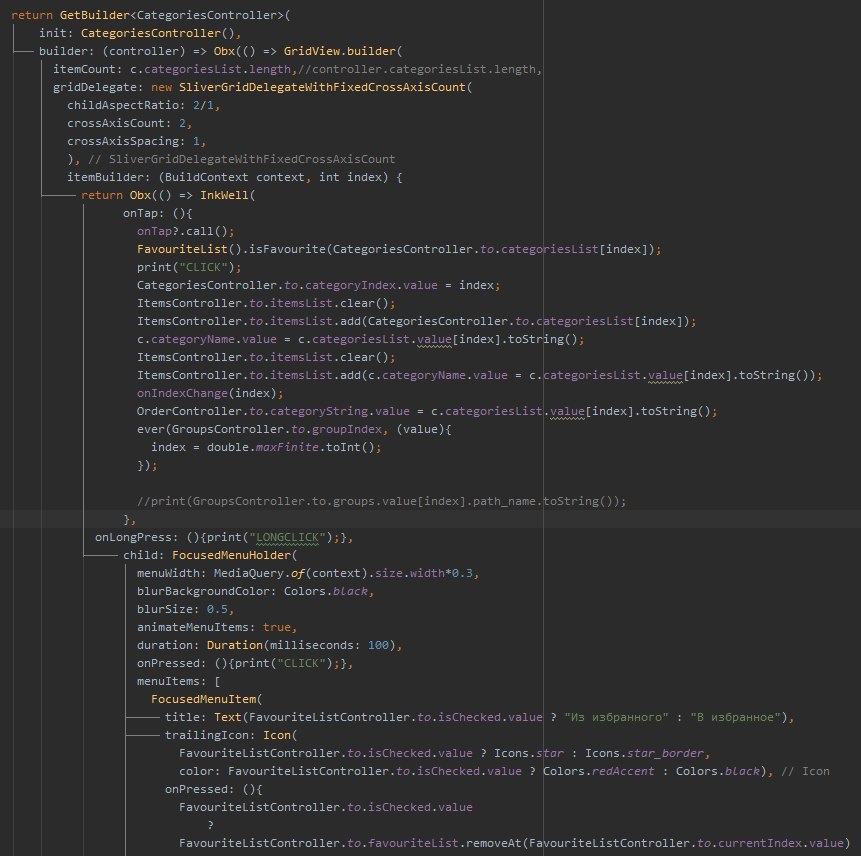
Task: Select the "LONGCLICK" string literal
Action: coord(287,538)
